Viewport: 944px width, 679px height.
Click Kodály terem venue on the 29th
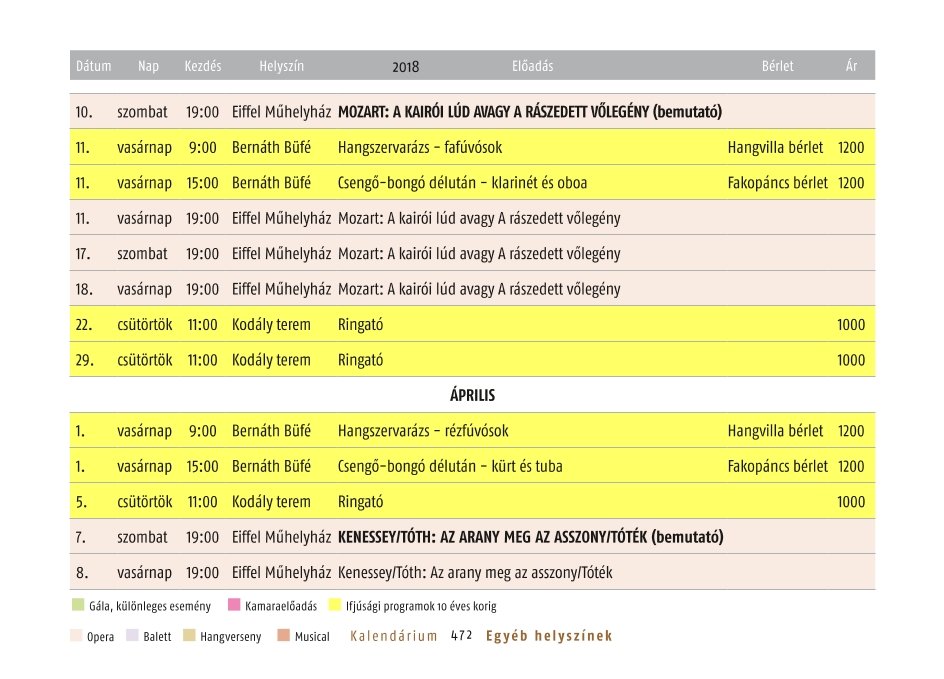click(x=272, y=361)
